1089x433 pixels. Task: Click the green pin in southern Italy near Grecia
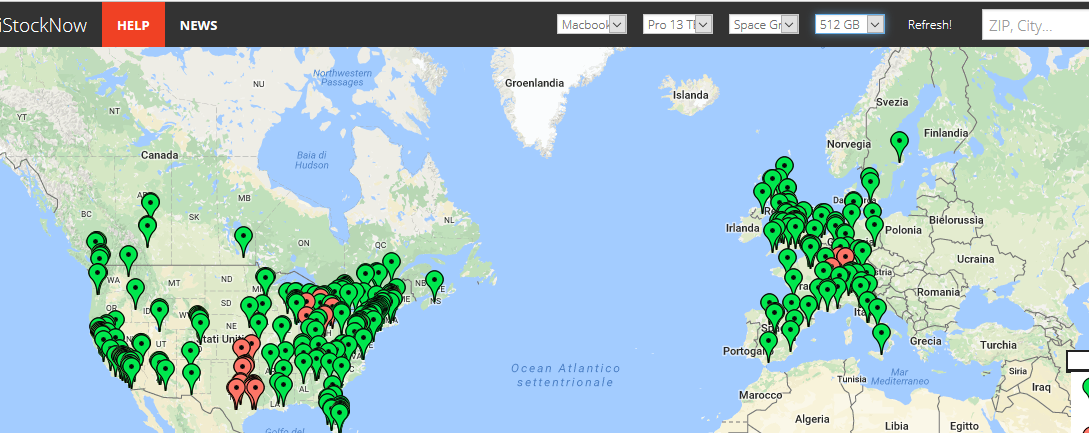click(x=881, y=338)
